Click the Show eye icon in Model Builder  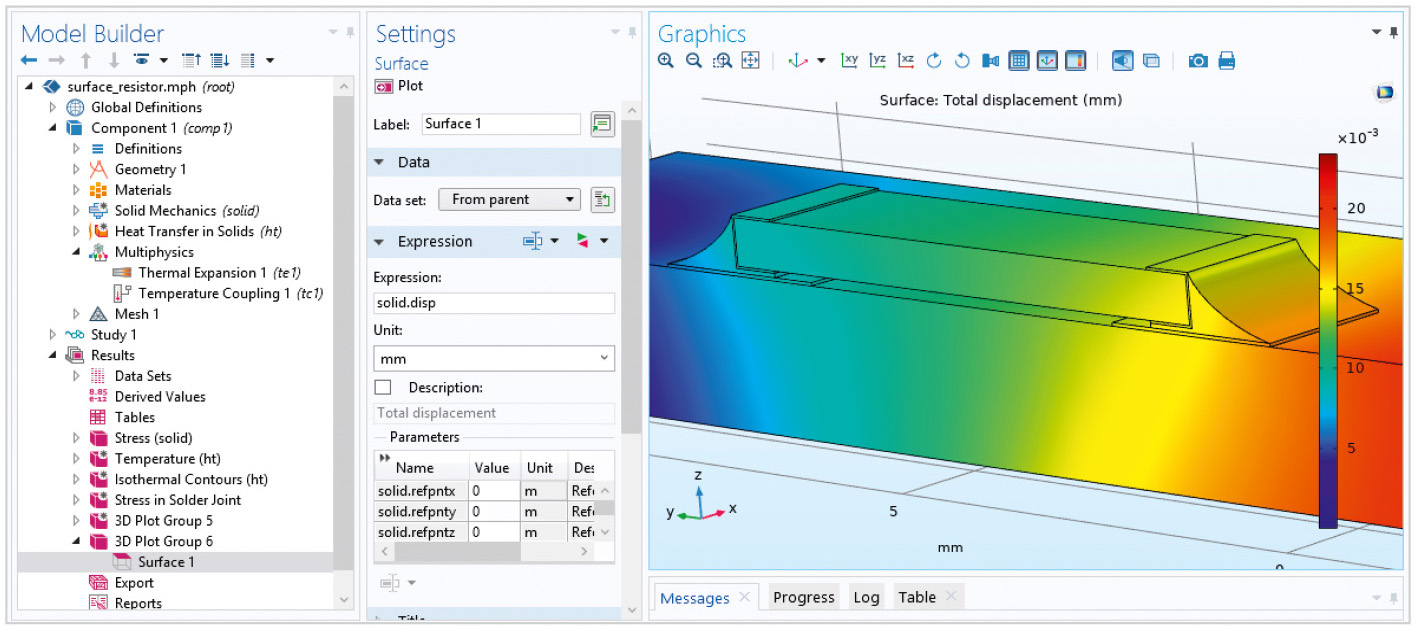(x=142, y=61)
